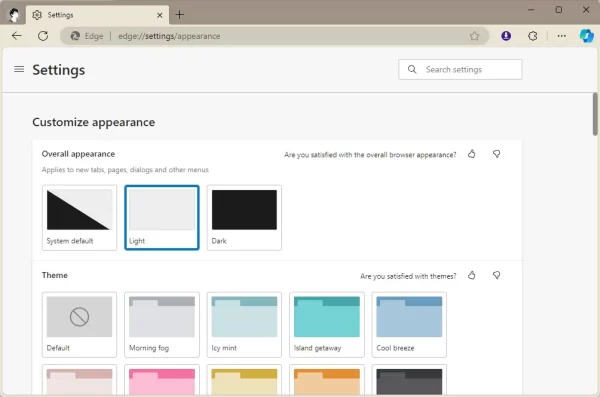
Task: Open the purple Downloads icon
Action: [506, 36]
